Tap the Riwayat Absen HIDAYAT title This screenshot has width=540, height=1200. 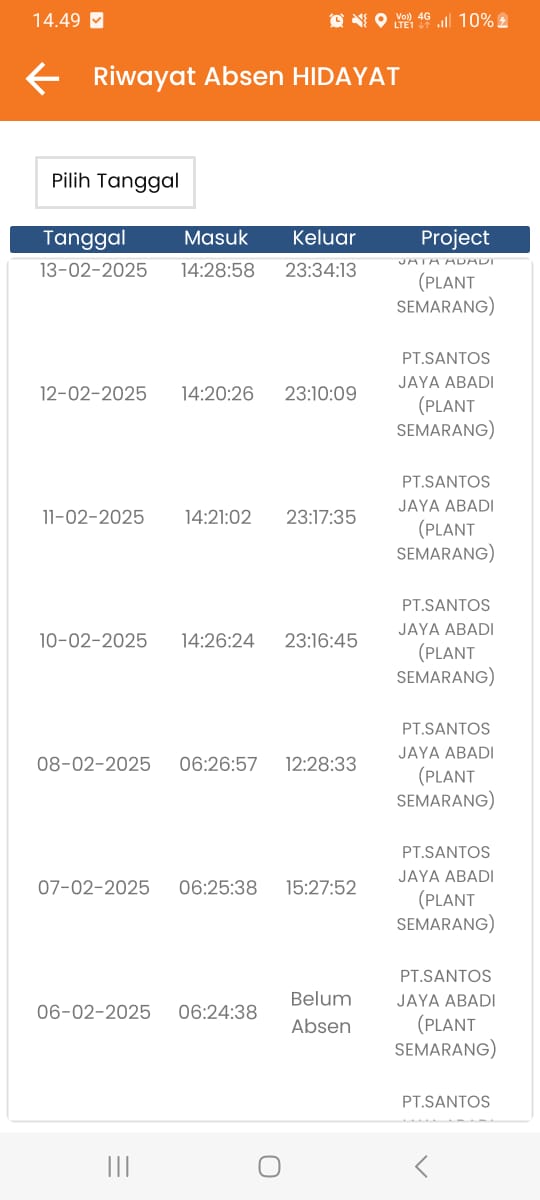pos(246,77)
